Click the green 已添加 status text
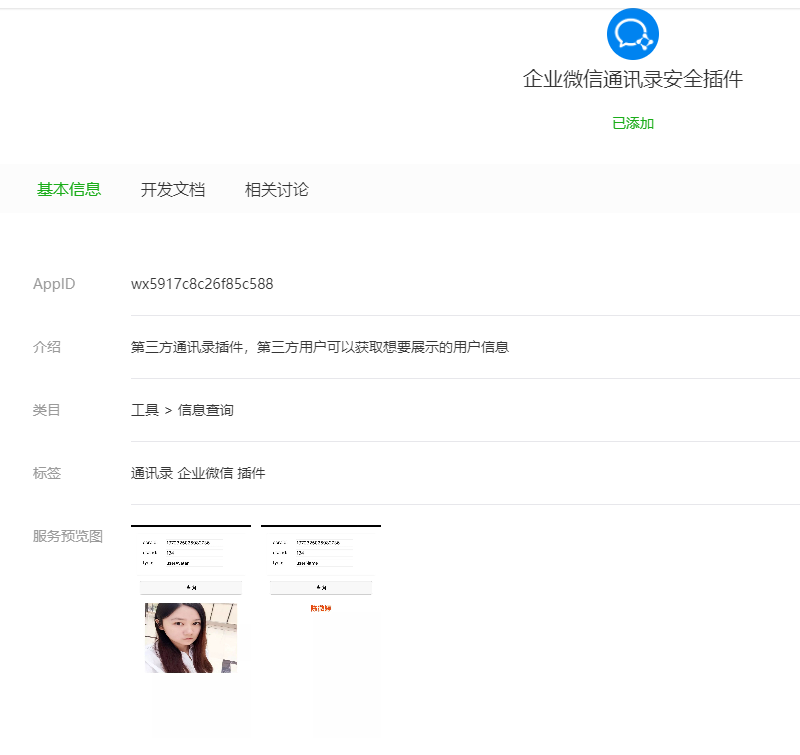The height and width of the screenshot is (755, 800). pos(633,123)
